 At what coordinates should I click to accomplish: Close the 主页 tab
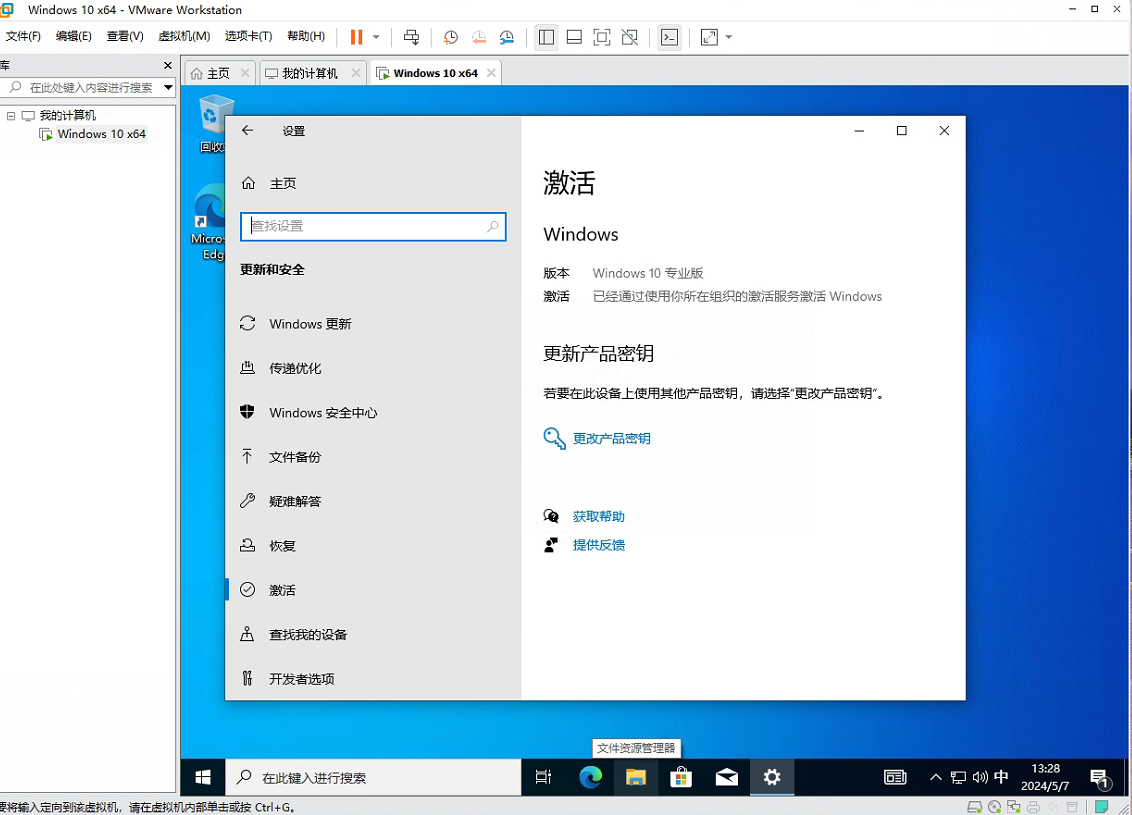point(245,73)
